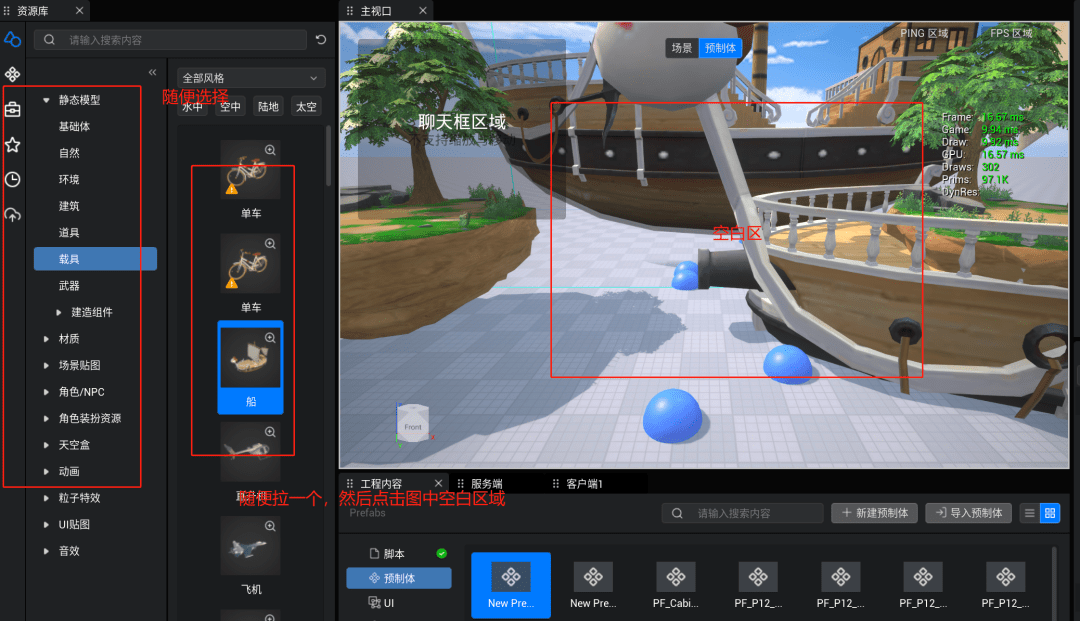Switch to the 服务端 tab
The height and width of the screenshot is (621, 1080).
point(486,484)
